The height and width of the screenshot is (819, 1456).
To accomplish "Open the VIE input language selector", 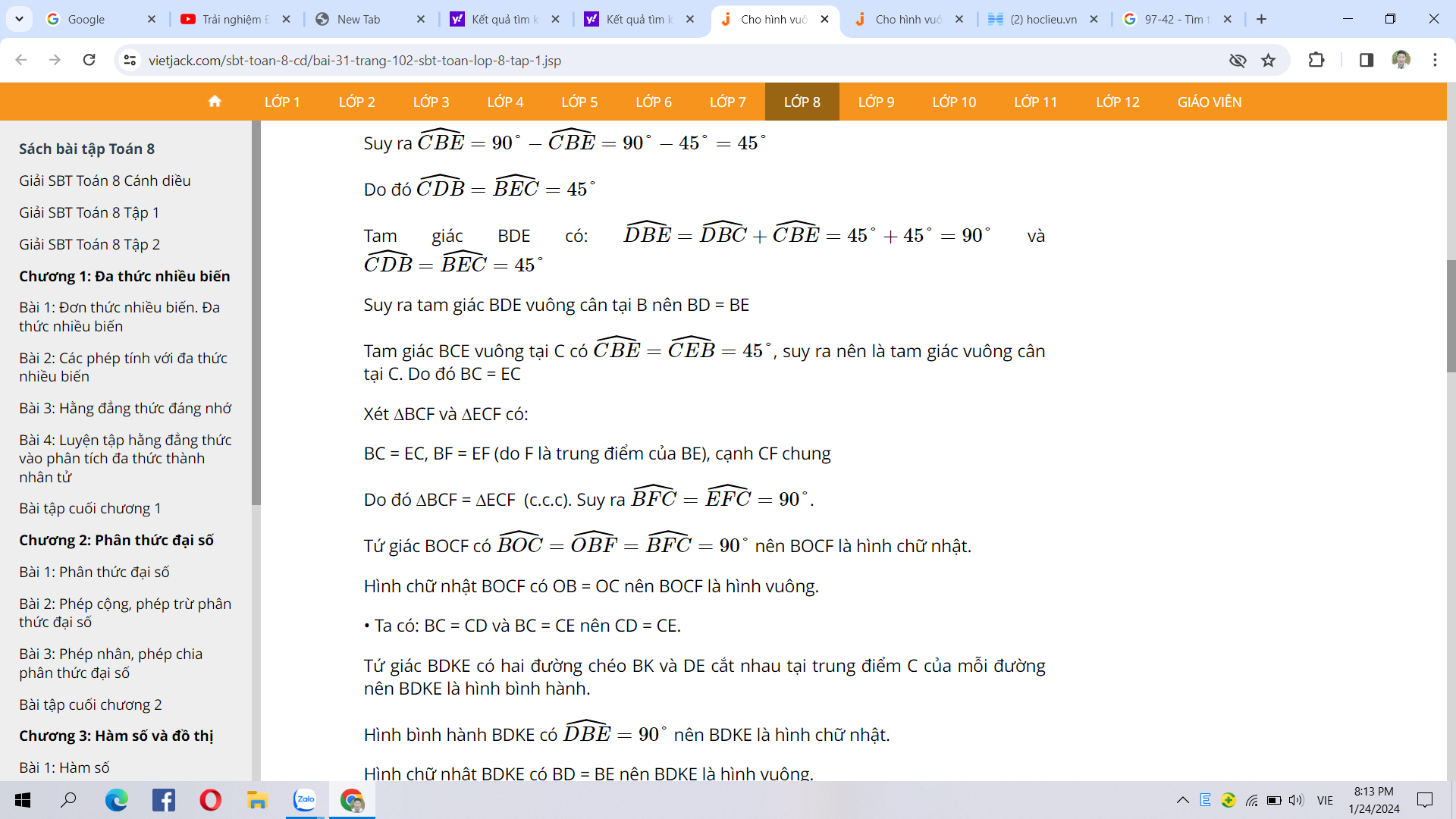I will 1325,800.
